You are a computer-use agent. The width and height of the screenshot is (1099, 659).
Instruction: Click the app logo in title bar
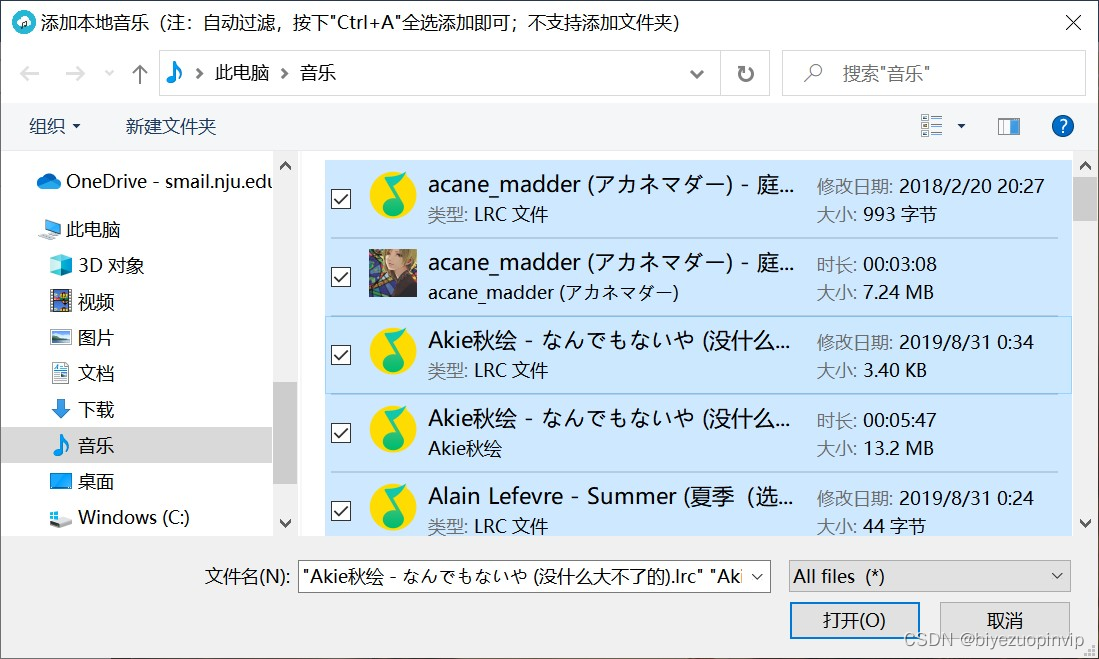[24, 22]
